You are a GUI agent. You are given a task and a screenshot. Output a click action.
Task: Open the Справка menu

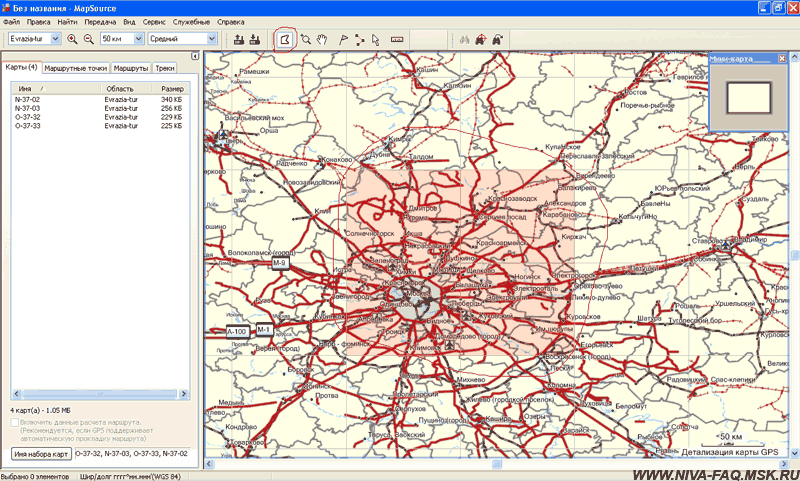pyautogui.click(x=231, y=22)
